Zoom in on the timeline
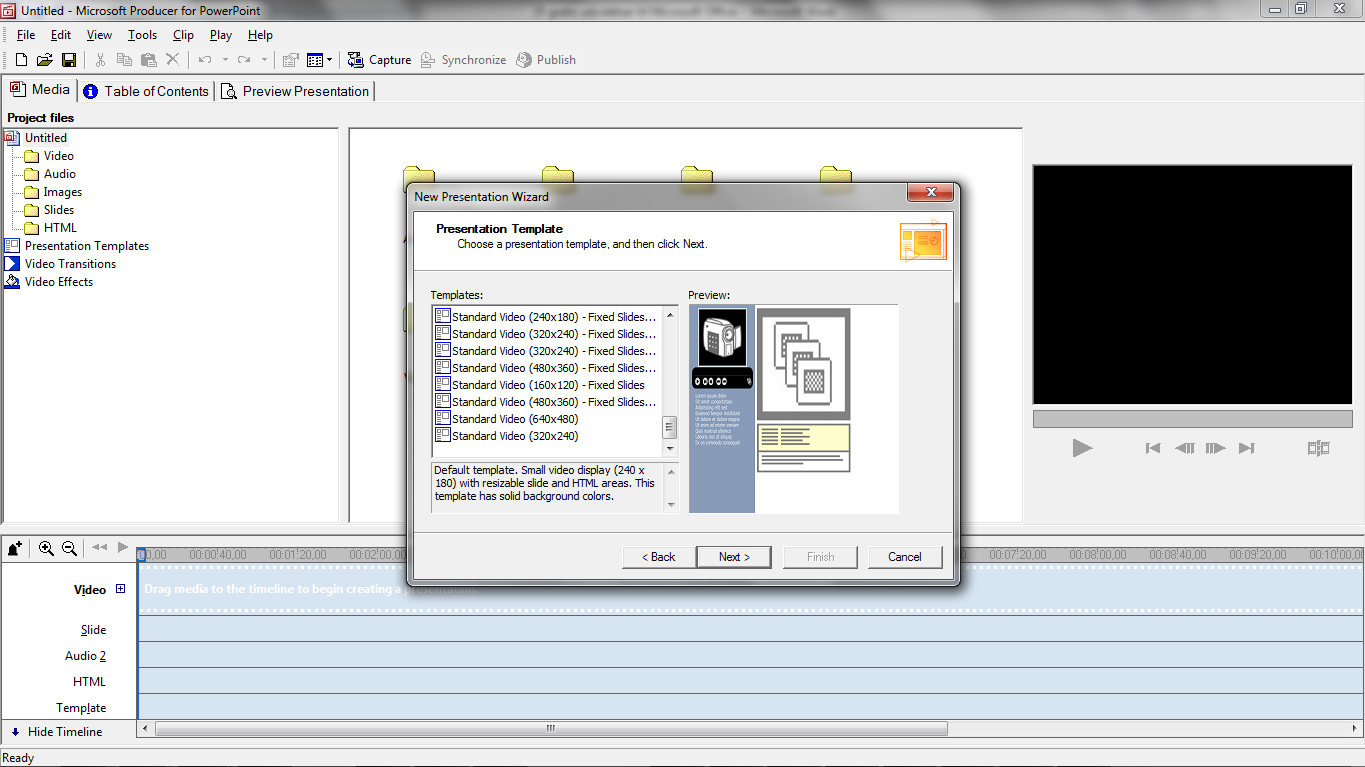This screenshot has width=1365, height=767. coord(46,548)
